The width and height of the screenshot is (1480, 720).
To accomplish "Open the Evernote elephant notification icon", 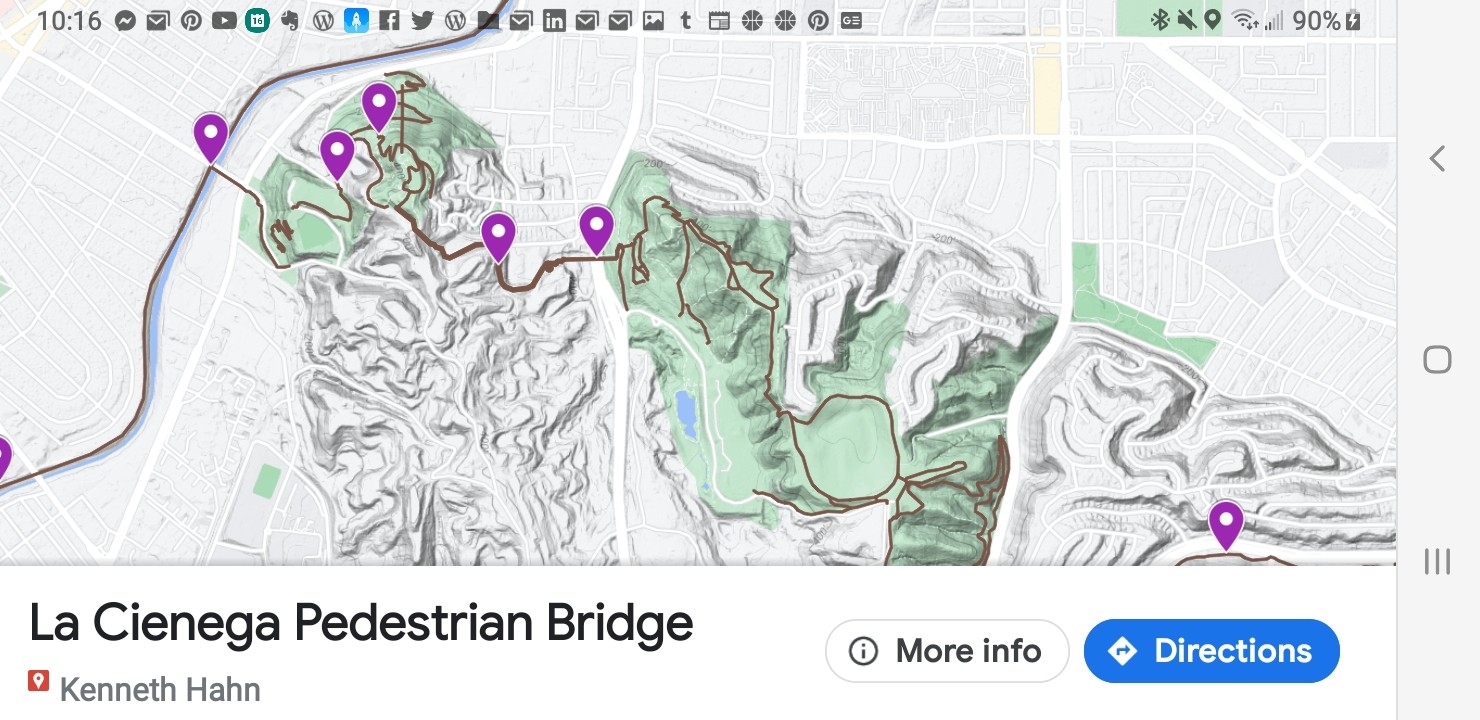I will 290,20.
